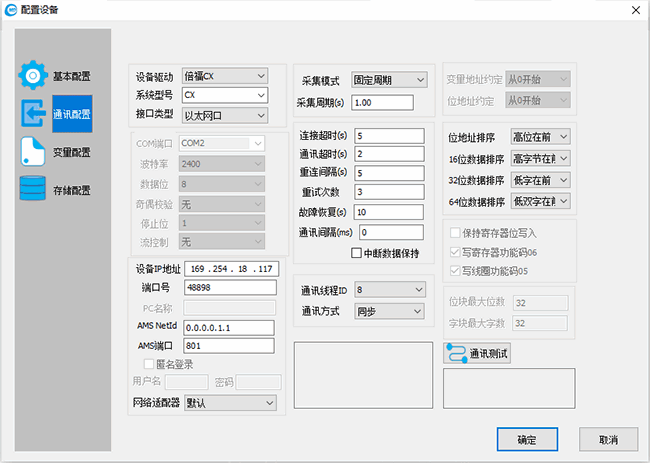This screenshot has width=650, height=463.
Task: Switch to the 存储配置 tab label
Action: point(71,190)
